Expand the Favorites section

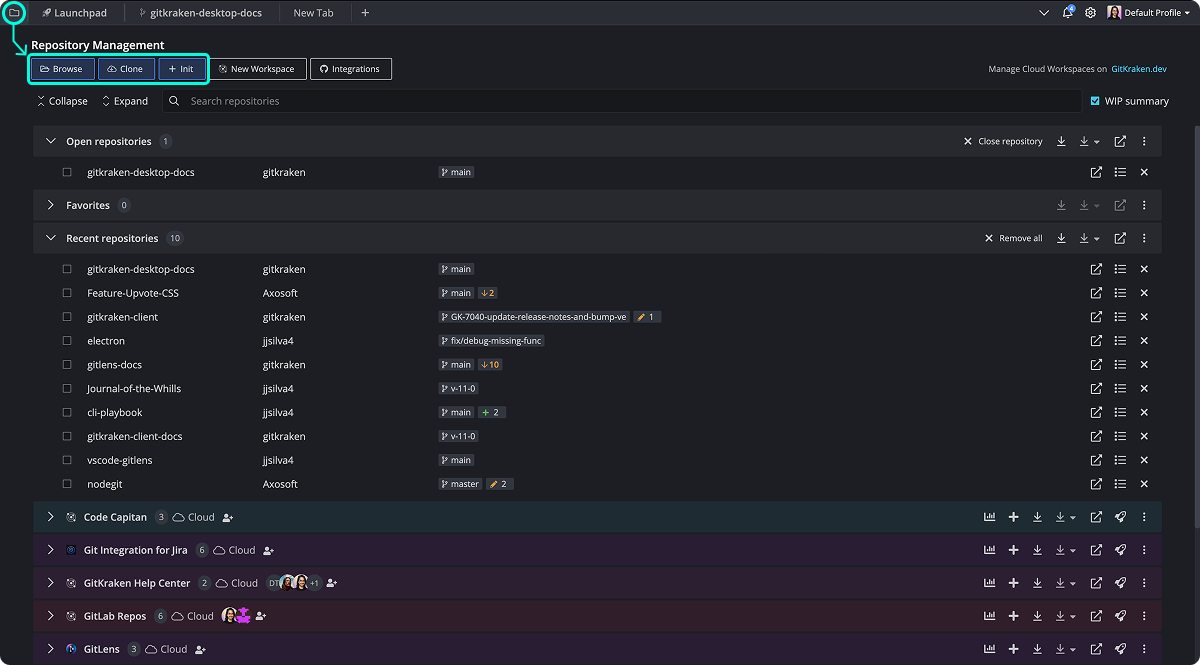(50, 205)
